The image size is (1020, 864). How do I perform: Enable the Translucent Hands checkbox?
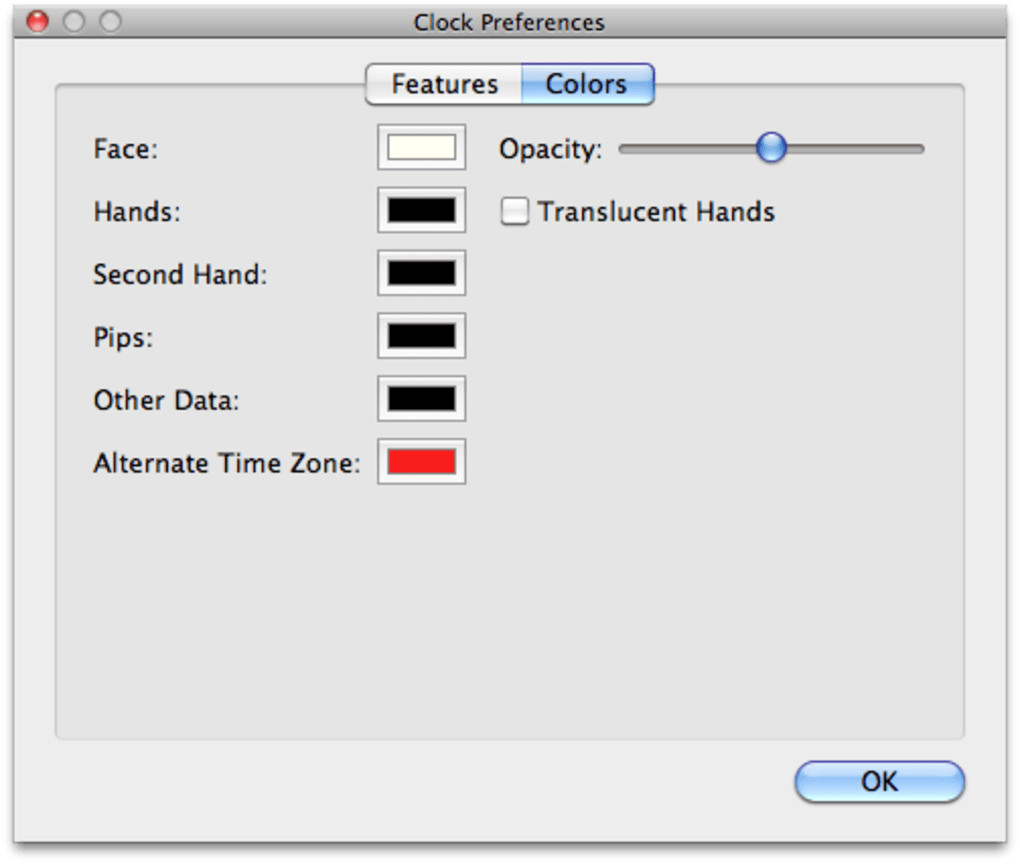(x=515, y=212)
